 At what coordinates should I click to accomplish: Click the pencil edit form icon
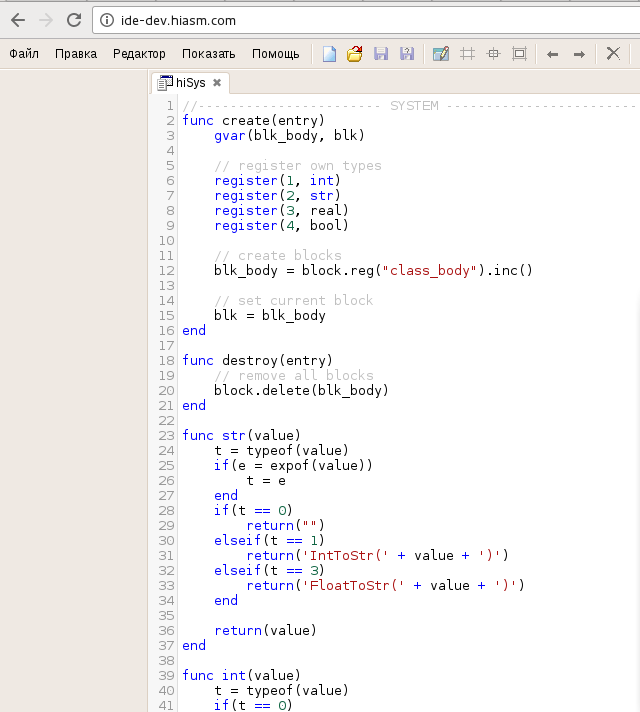click(440, 54)
